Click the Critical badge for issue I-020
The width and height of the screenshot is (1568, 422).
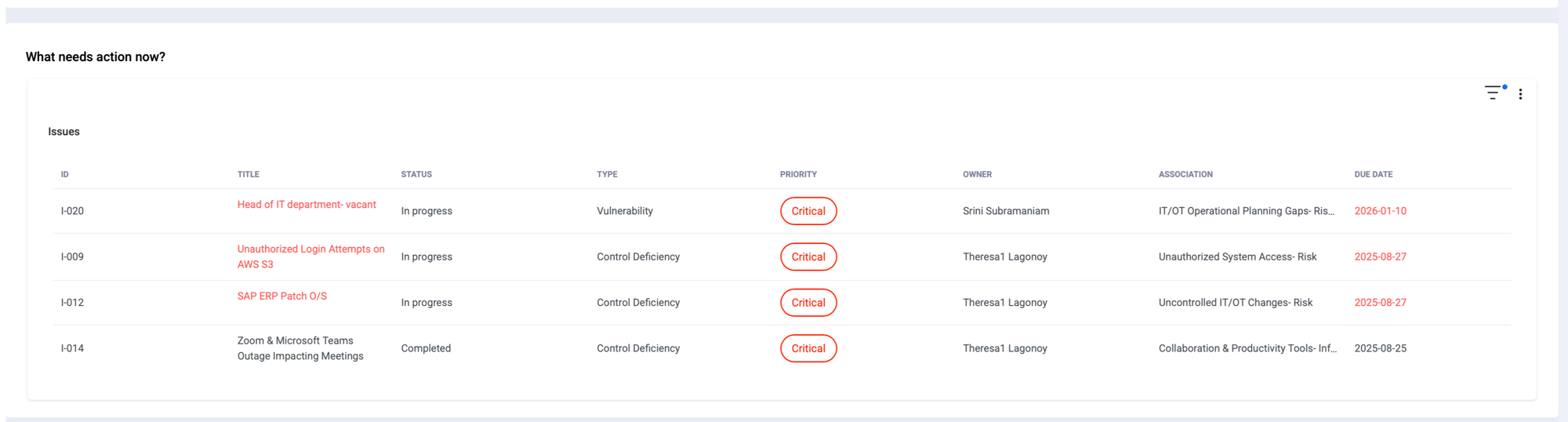(808, 211)
